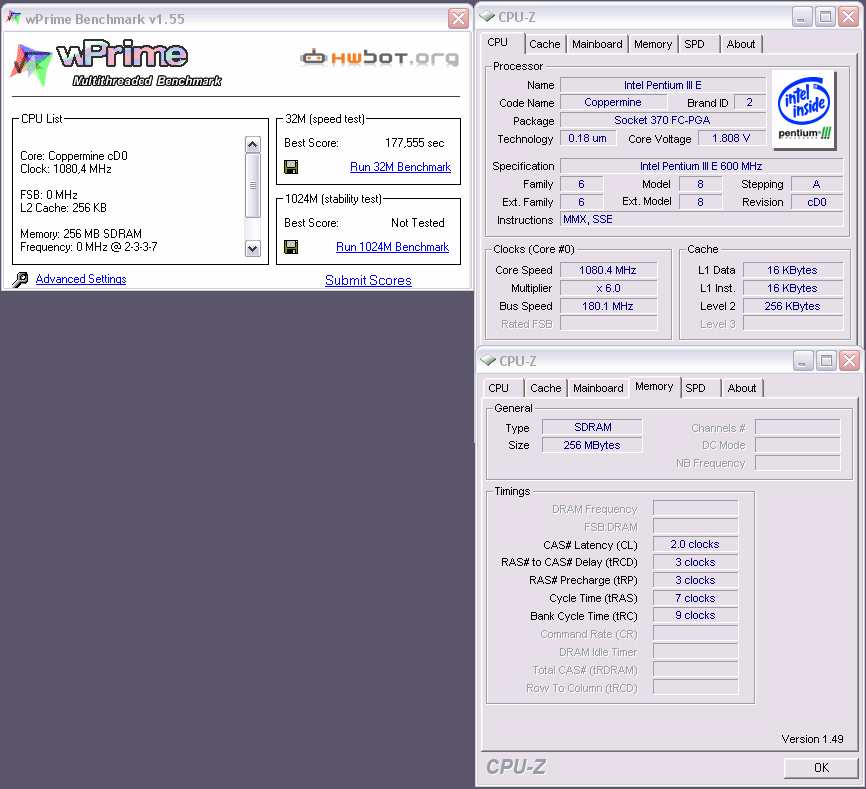
Task: Click the Technology value '0.18 um'
Action: (587, 138)
